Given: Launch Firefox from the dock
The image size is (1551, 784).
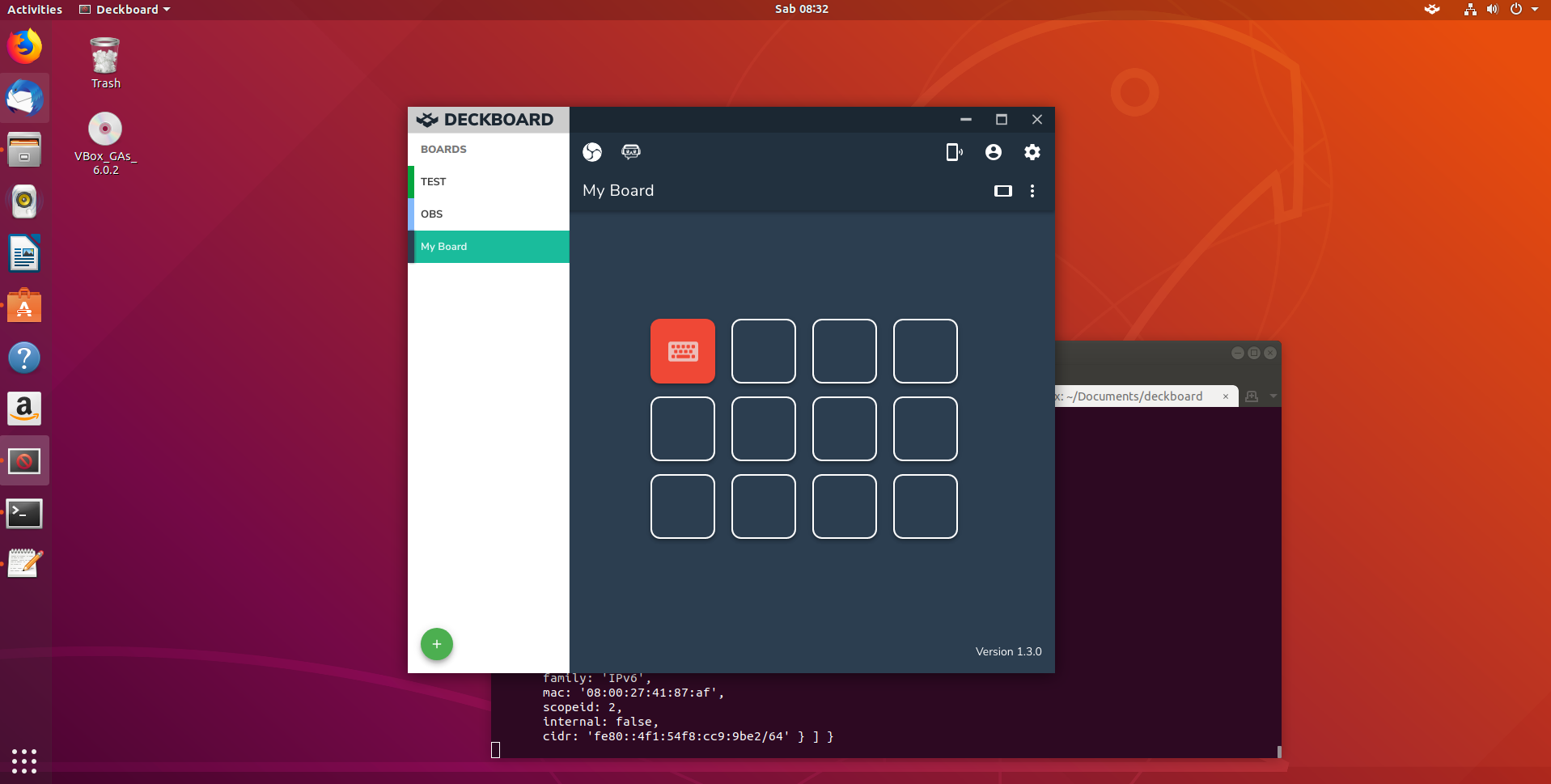Looking at the screenshot, I should coord(25,46).
